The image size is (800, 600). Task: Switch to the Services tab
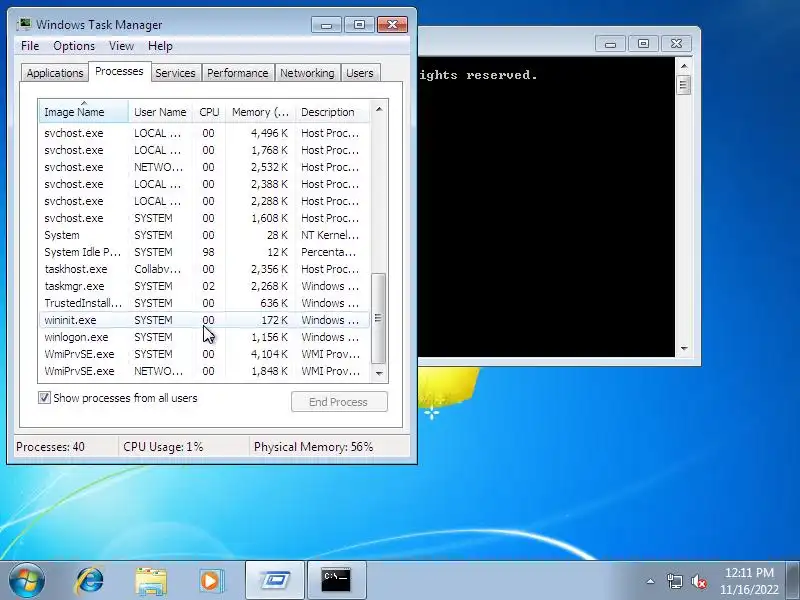[x=176, y=73]
